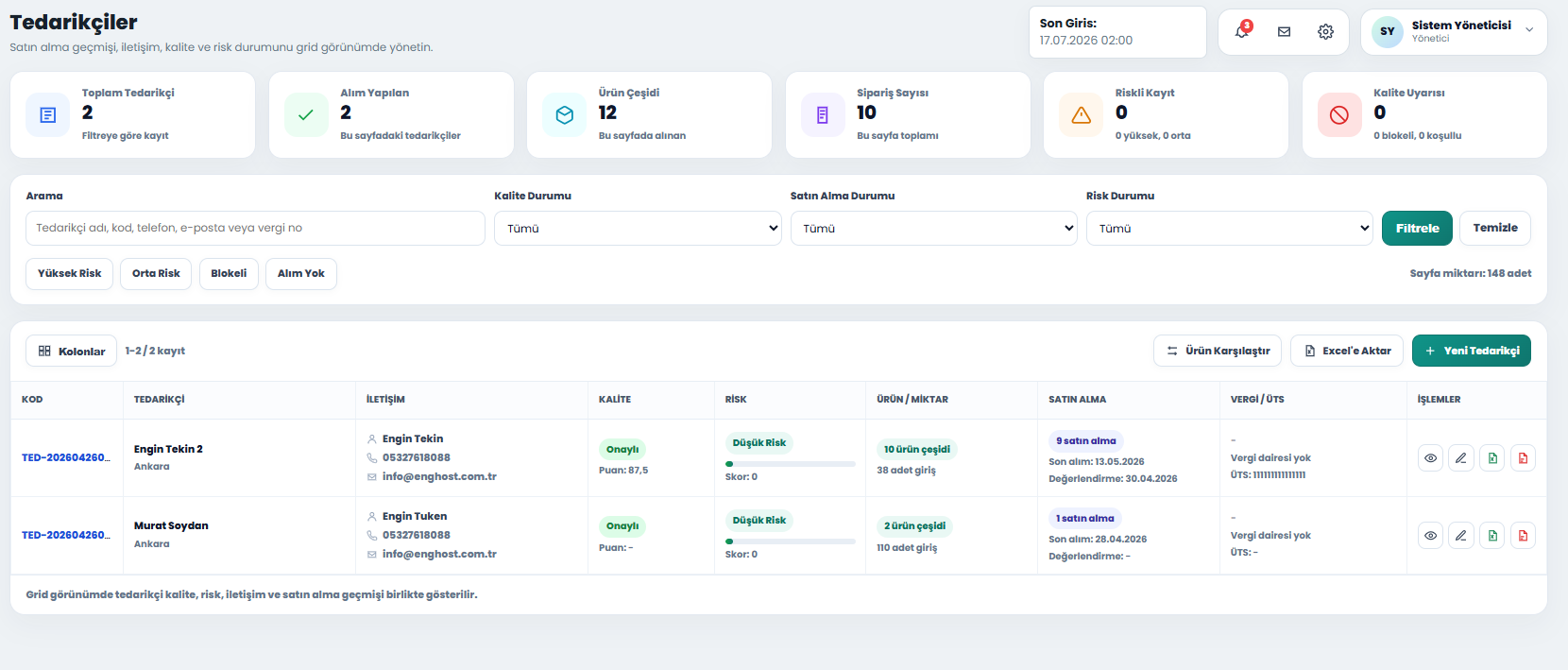Export Engin Tekin 2 row as green Excel file
This screenshot has height=670, width=1568.
point(1492,458)
